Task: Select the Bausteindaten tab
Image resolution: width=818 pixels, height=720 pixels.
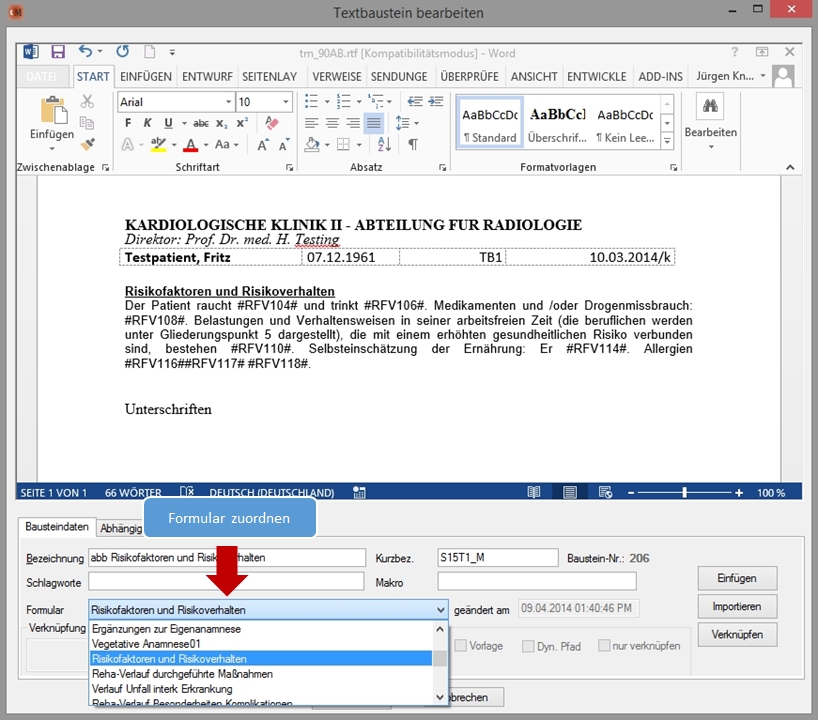Action: pyautogui.click(x=57, y=526)
